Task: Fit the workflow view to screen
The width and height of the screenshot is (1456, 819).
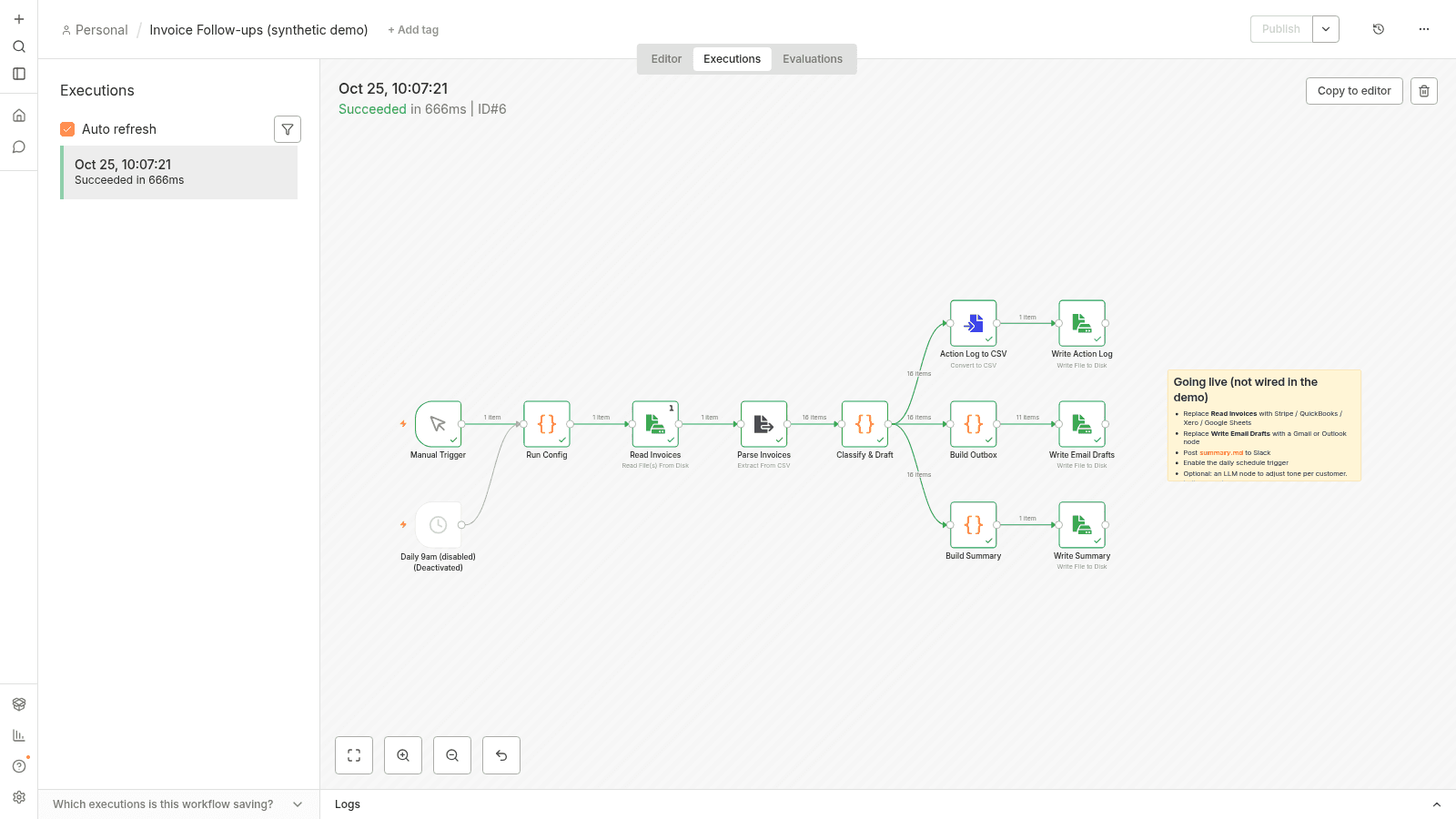Action: (x=354, y=755)
